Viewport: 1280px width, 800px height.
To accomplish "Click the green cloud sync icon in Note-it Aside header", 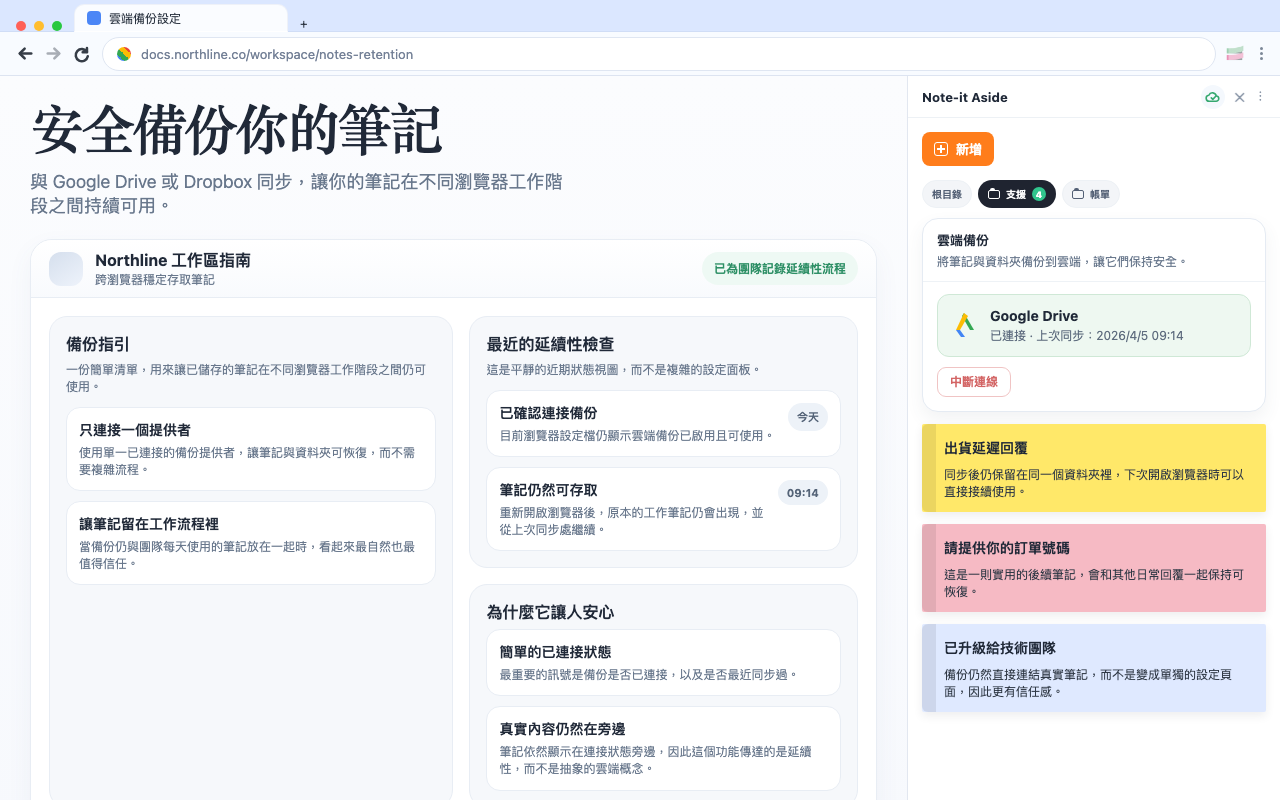I will point(1212,97).
